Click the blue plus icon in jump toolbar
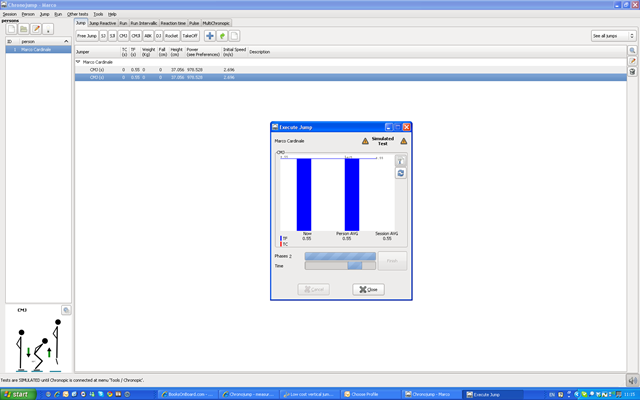 pyautogui.click(x=210, y=36)
